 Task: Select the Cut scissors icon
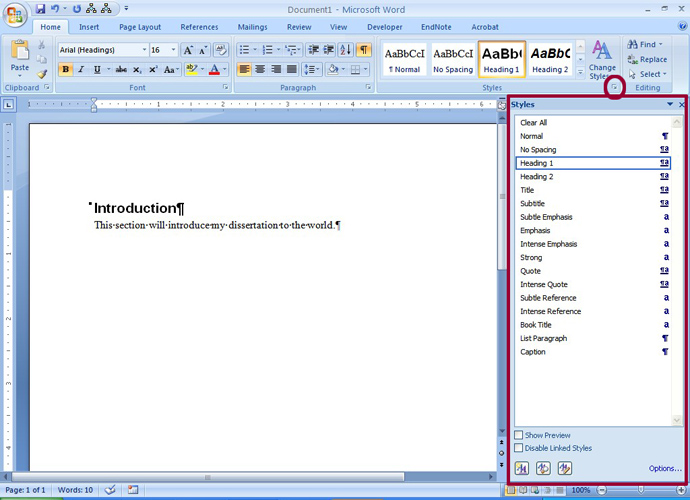click(41, 45)
